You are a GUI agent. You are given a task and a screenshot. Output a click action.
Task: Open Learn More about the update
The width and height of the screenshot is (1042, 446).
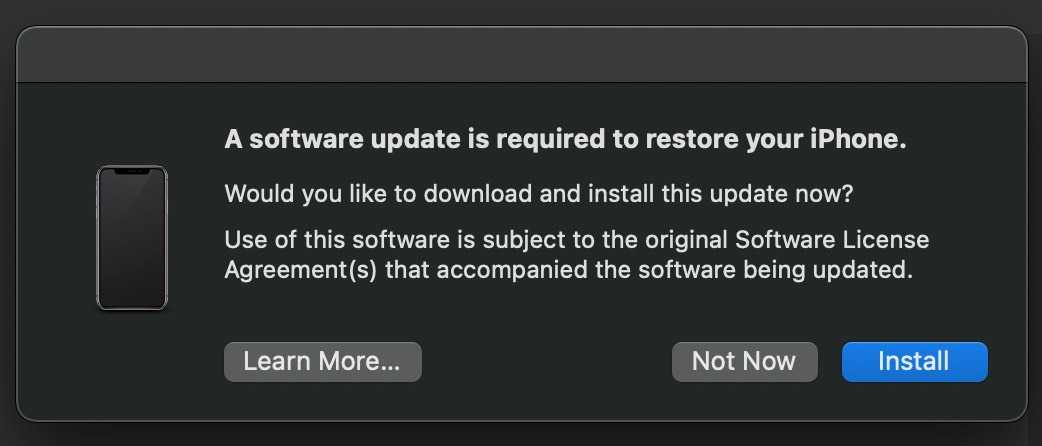point(322,361)
